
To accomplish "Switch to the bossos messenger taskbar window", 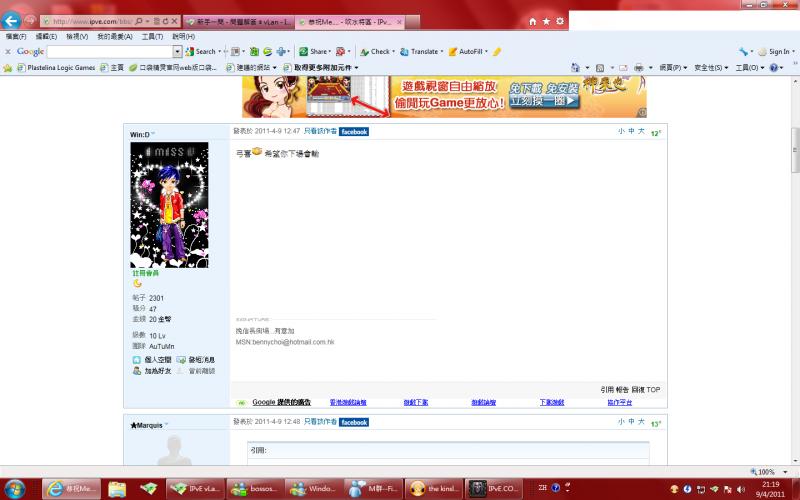I will [x=254, y=489].
